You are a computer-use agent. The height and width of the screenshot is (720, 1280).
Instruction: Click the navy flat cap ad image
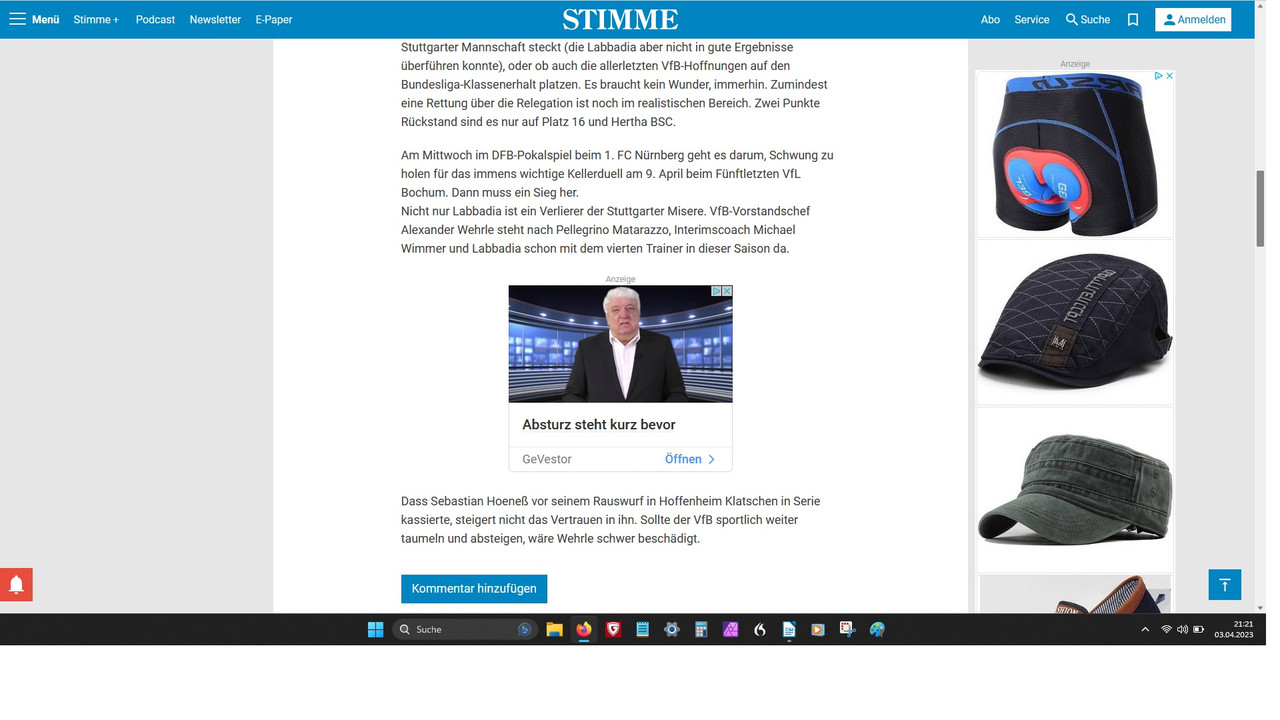(1075, 321)
